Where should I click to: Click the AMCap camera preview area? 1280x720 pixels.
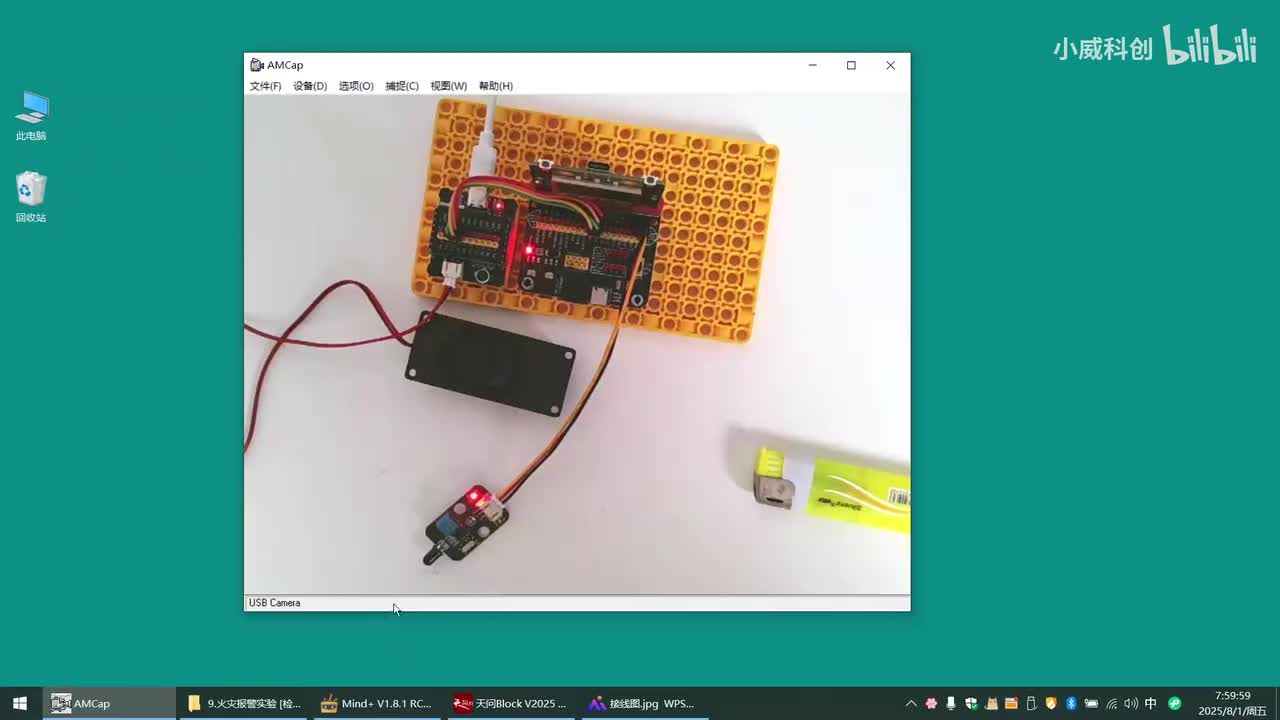(x=577, y=344)
